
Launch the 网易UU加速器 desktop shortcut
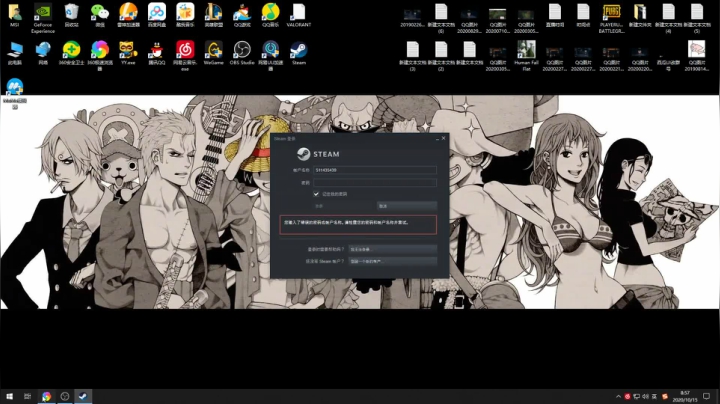(x=270, y=56)
